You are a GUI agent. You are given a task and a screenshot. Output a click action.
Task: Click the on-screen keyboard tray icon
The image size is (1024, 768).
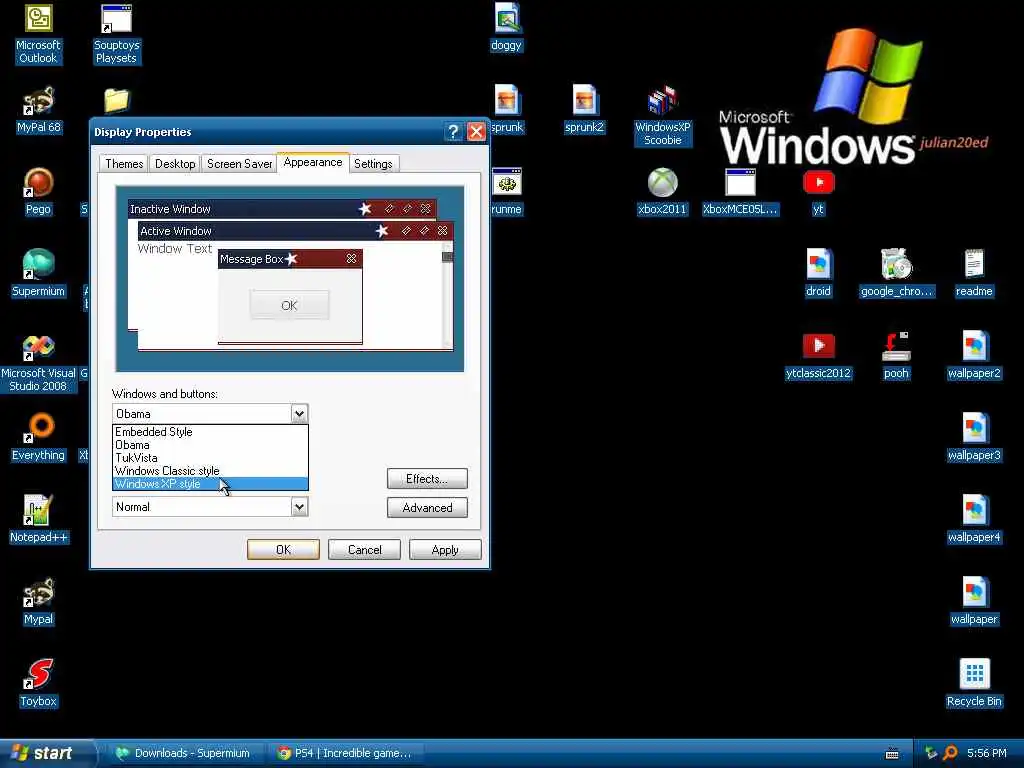click(892, 754)
